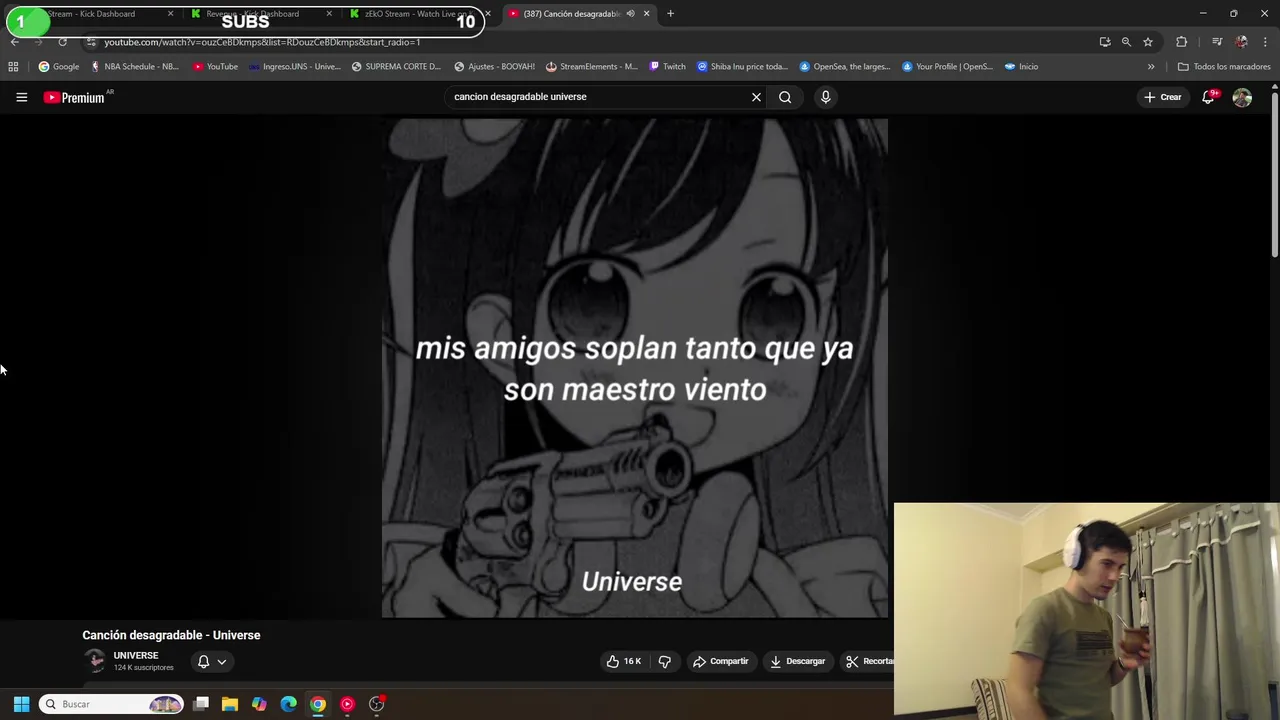Install the YouTube app from the address bar
The height and width of the screenshot is (720, 1280).
[x=1104, y=42]
